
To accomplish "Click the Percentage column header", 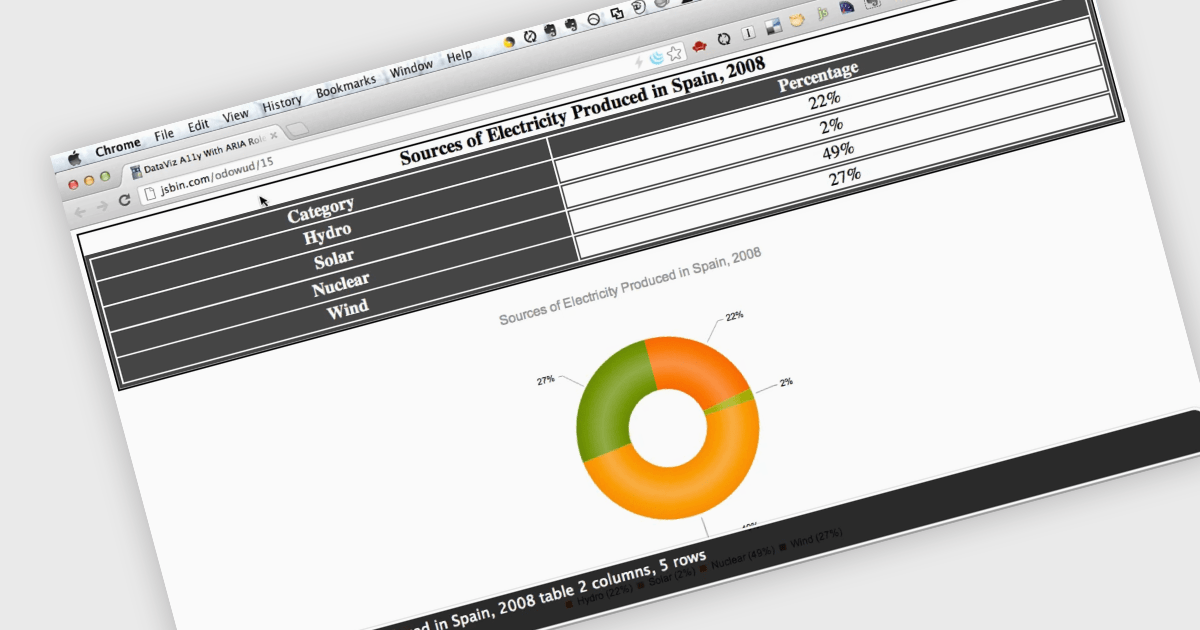I will (x=818, y=77).
